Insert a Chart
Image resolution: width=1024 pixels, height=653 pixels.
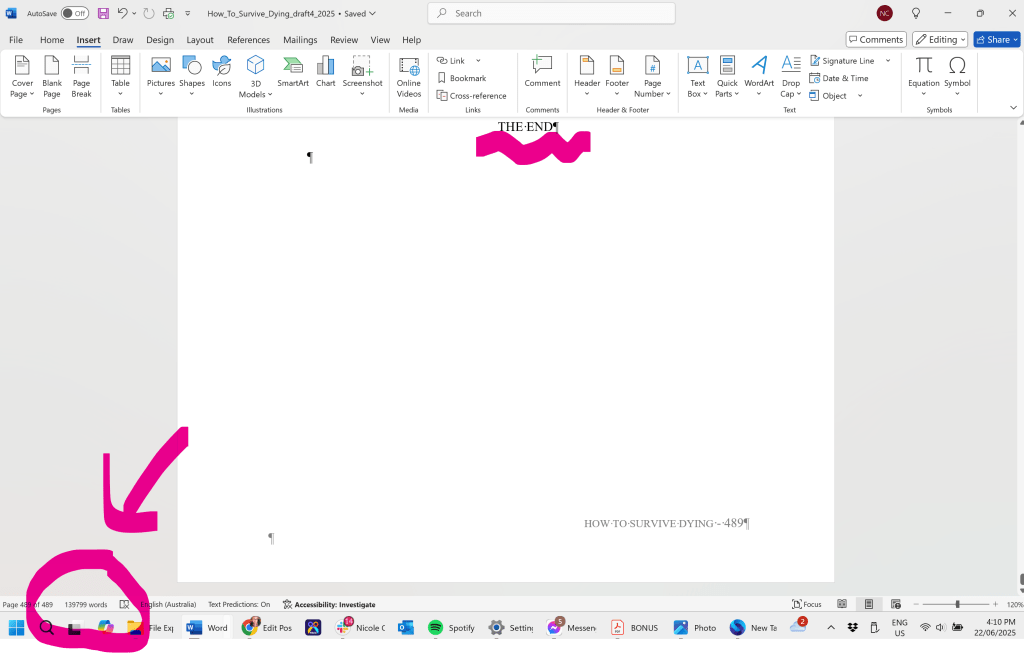click(x=325, y=72)
